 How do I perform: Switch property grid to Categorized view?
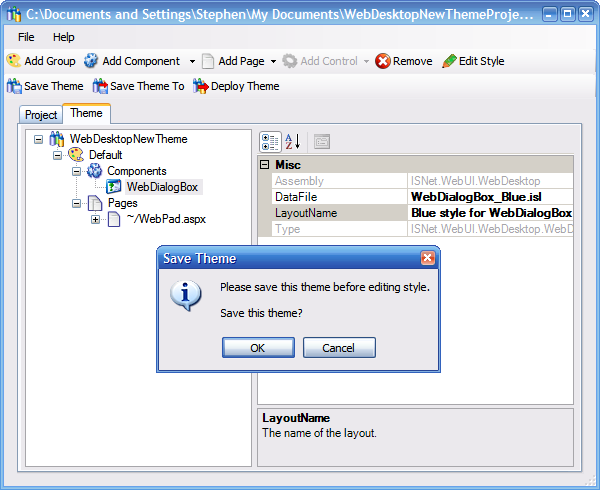pos(271,141)
